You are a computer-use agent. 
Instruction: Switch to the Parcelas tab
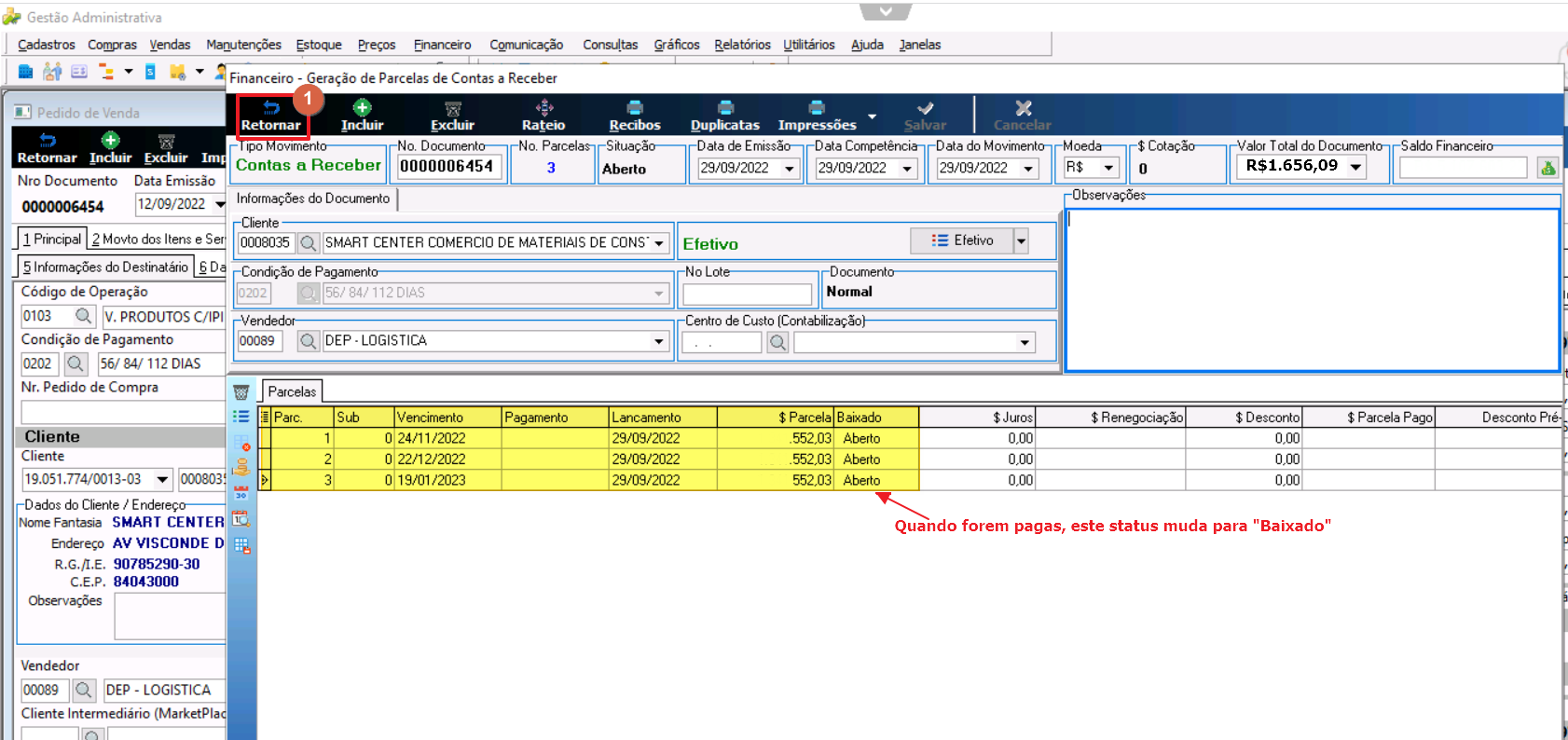[292, 392]
